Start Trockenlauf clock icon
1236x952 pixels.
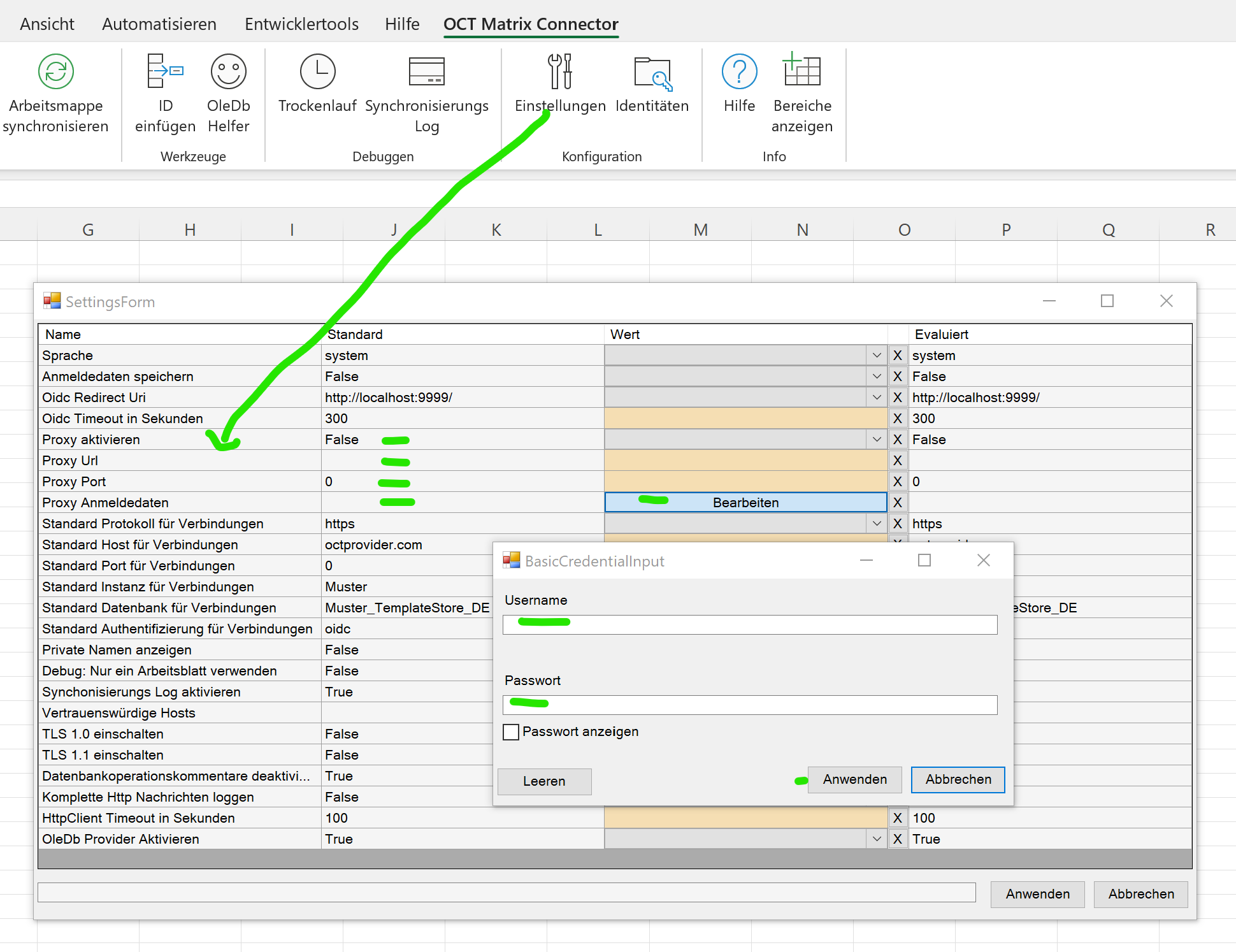click(317, 71)
